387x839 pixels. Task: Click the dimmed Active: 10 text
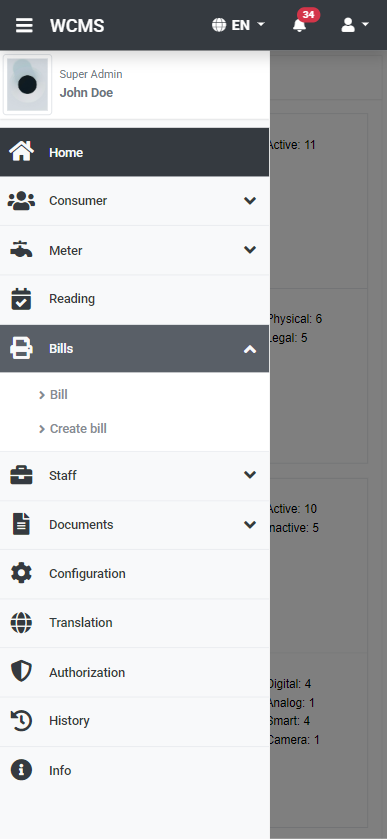(x=293, y=508)
